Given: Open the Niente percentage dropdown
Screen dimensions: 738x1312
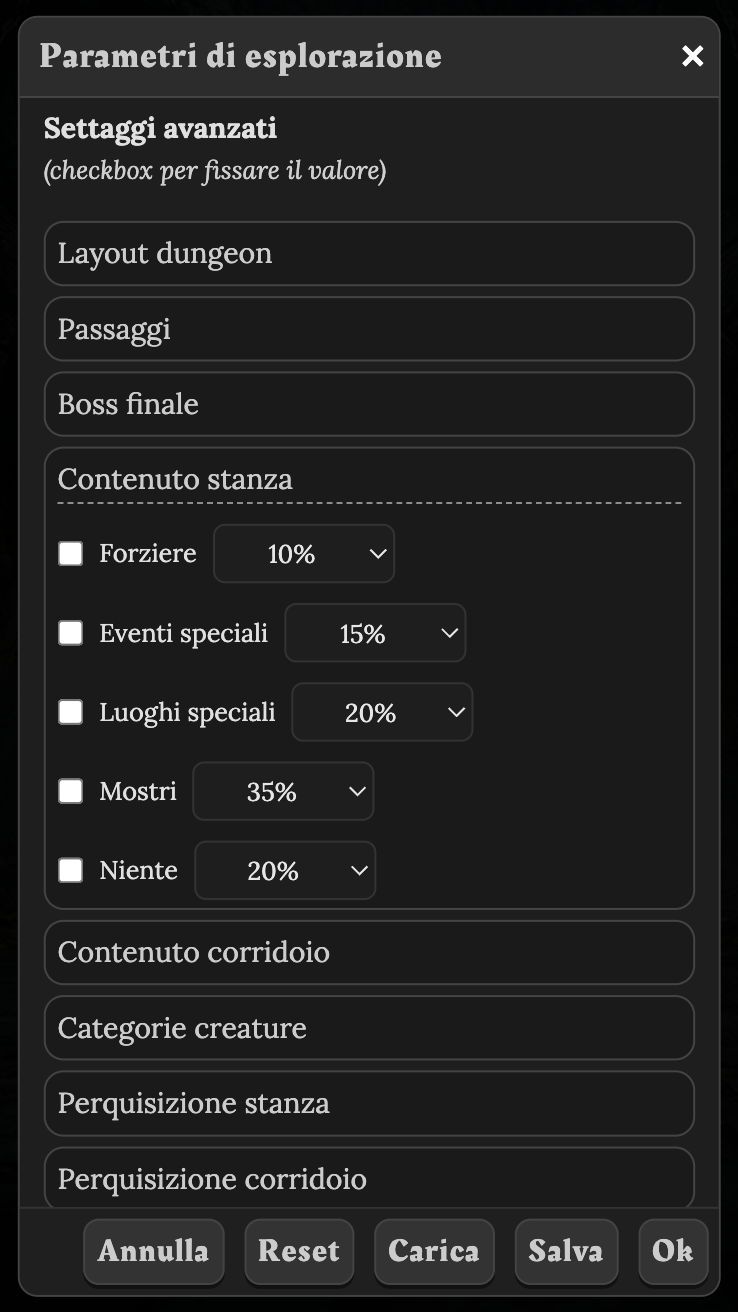Looking at the screenshot, I should click(x=285, y=871).
